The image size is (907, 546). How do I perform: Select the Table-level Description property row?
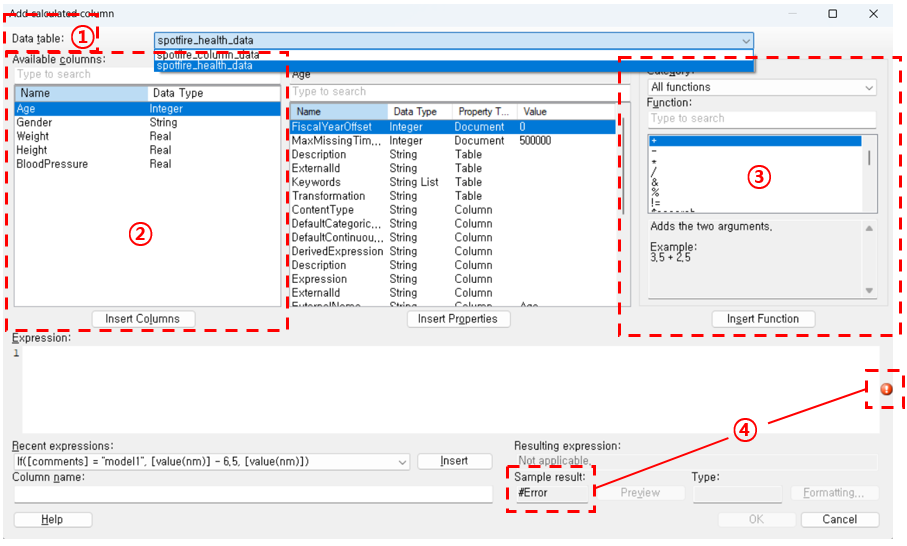pos(453,154)
